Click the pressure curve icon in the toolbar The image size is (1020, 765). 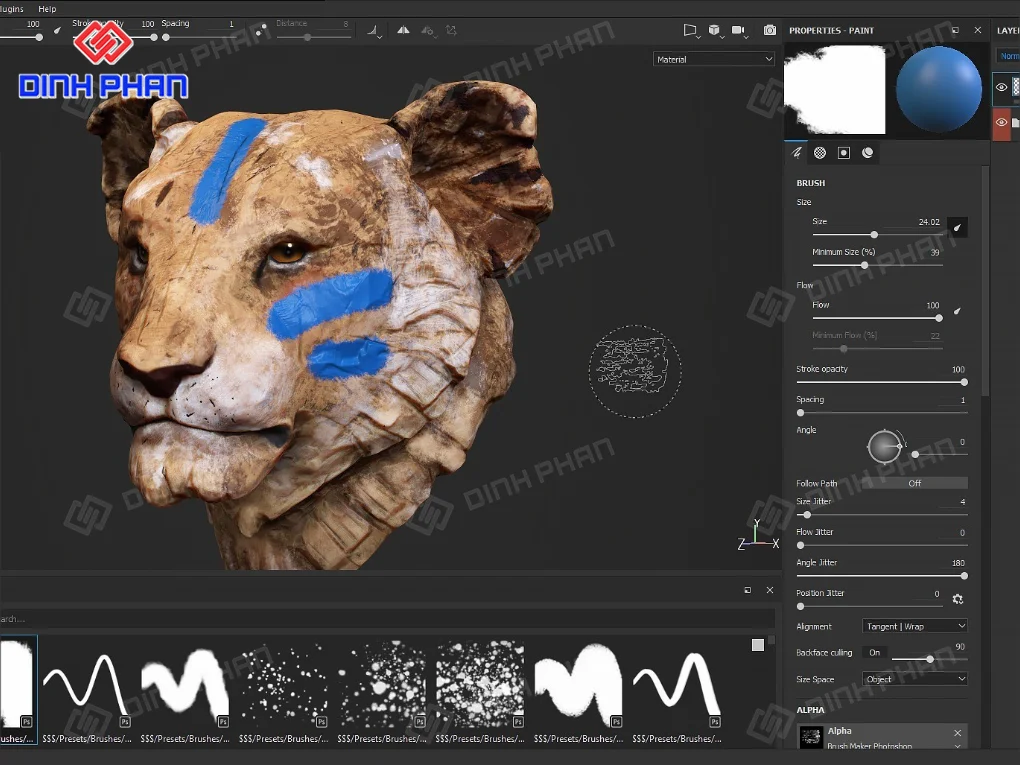tap(371, 30)
